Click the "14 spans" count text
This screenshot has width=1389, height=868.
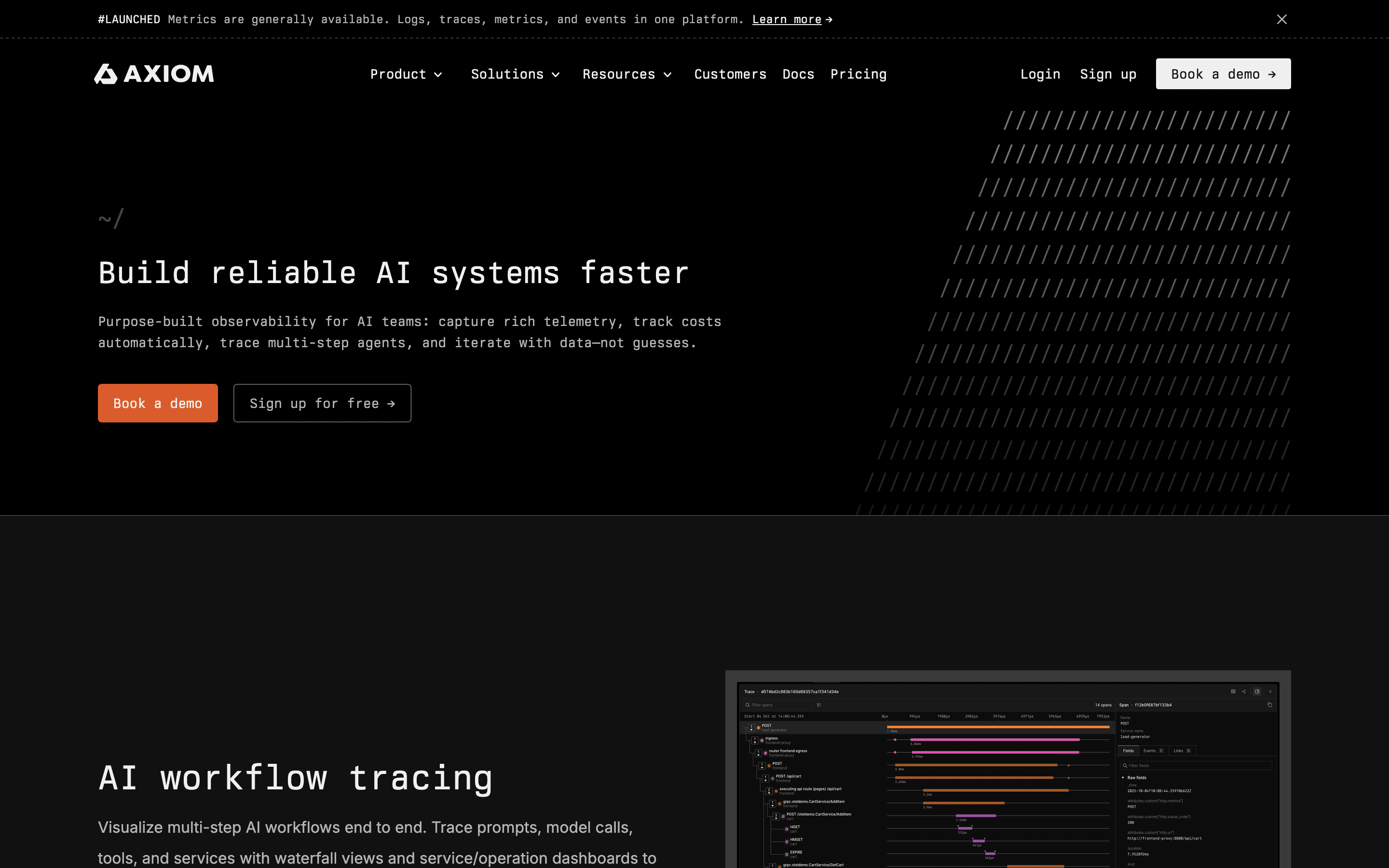1104,705
